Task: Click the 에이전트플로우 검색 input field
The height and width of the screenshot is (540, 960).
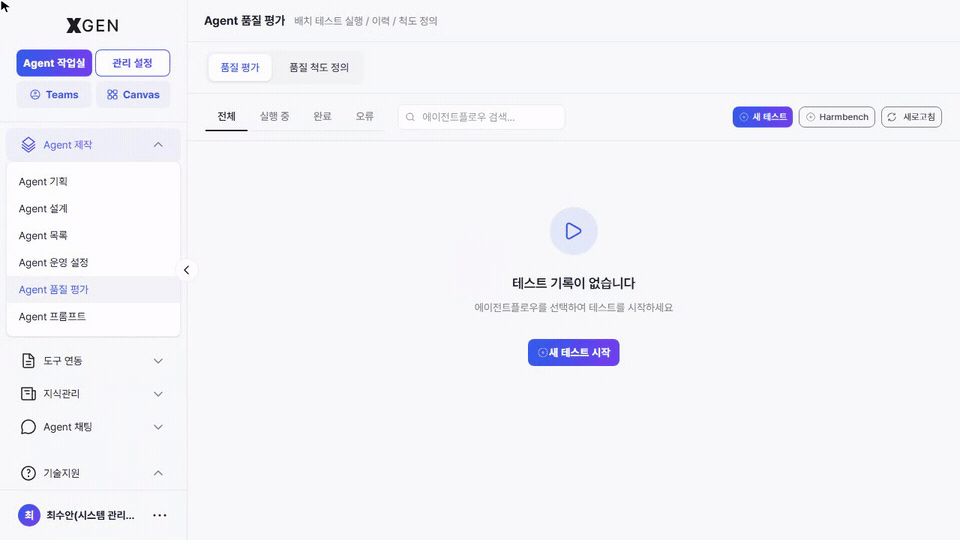Action: click(x=481, y=117)
